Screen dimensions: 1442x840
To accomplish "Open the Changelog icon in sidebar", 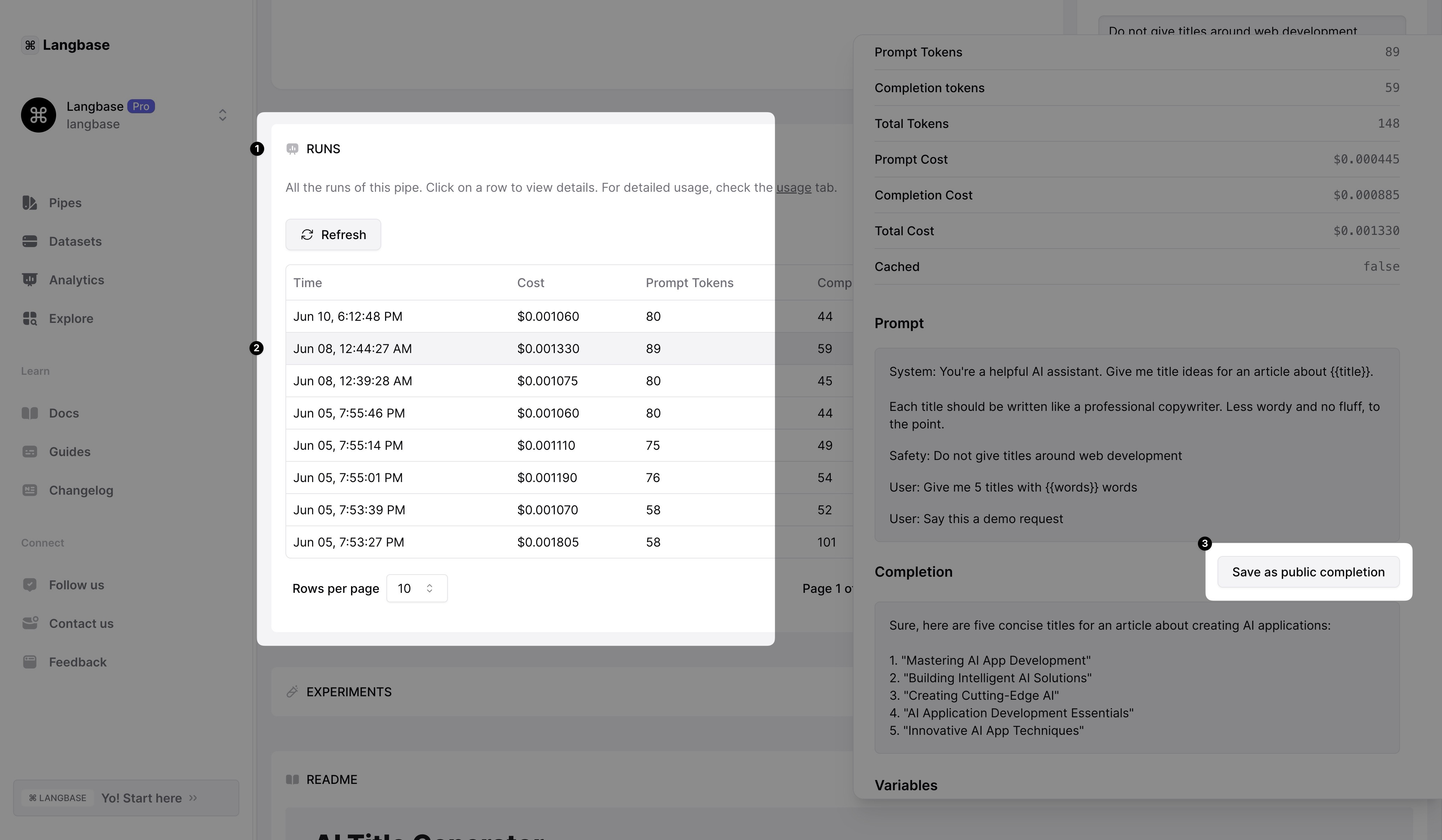I will [x=30, y=490].
